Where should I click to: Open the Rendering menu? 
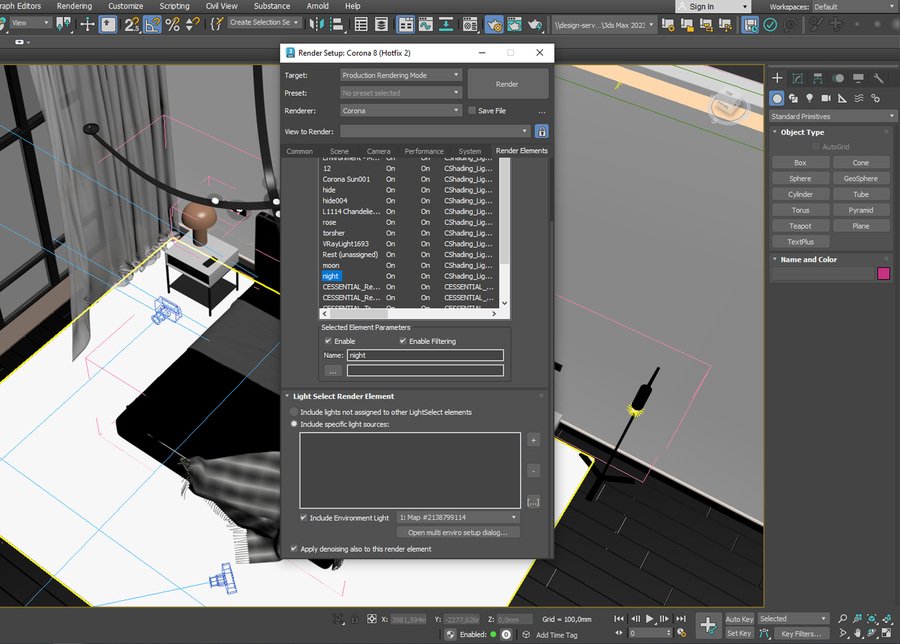coord(74,6)
